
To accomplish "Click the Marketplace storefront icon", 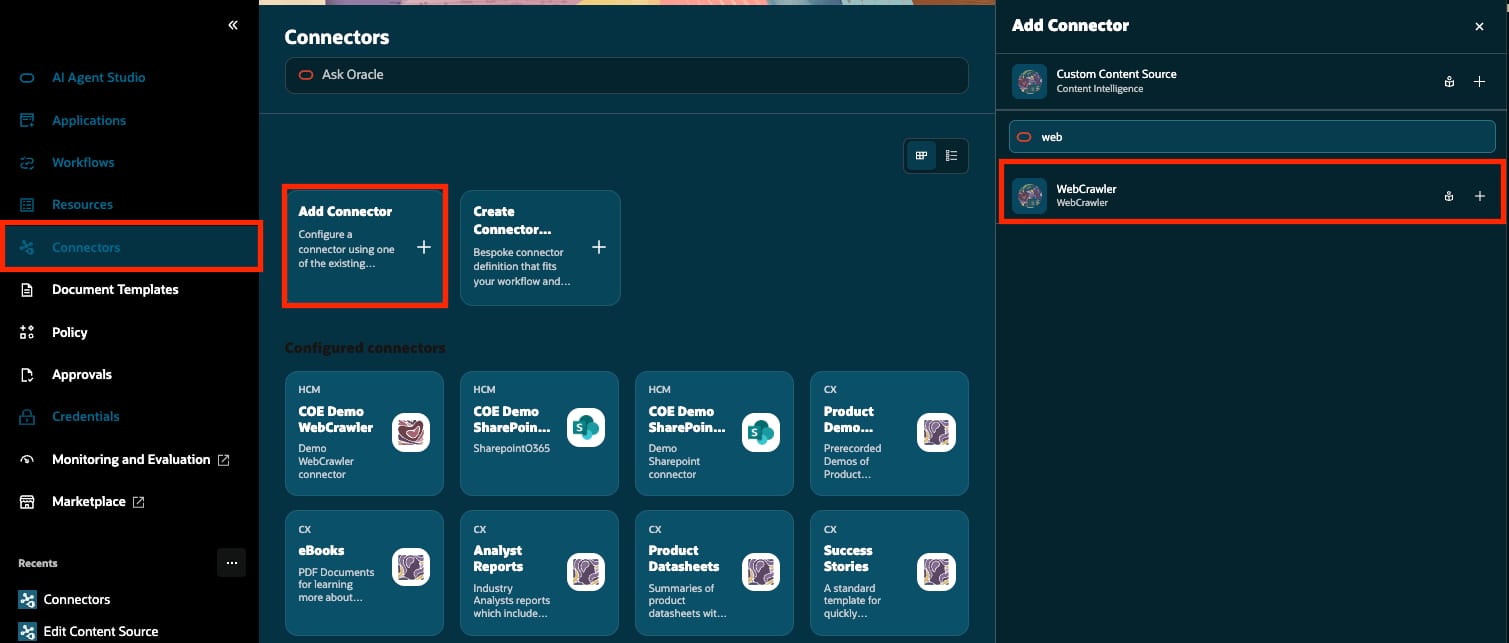I will click(x=28, y=501).
